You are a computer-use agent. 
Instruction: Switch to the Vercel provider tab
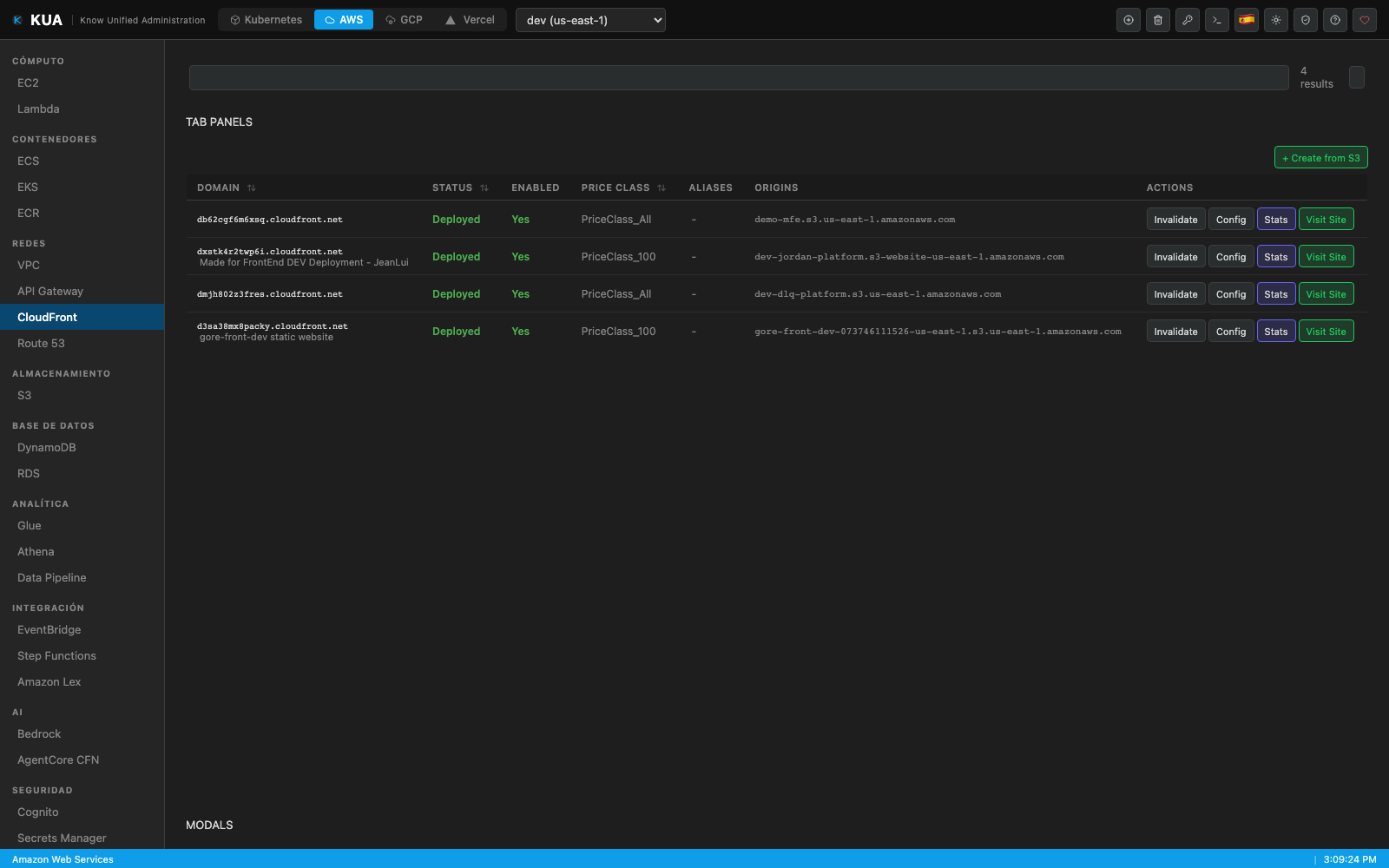point(470,20)
